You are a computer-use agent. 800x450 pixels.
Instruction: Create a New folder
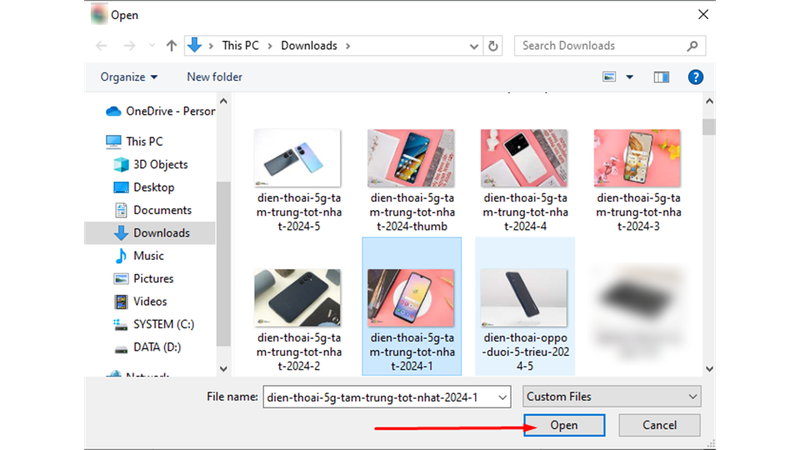pos(214,77)
